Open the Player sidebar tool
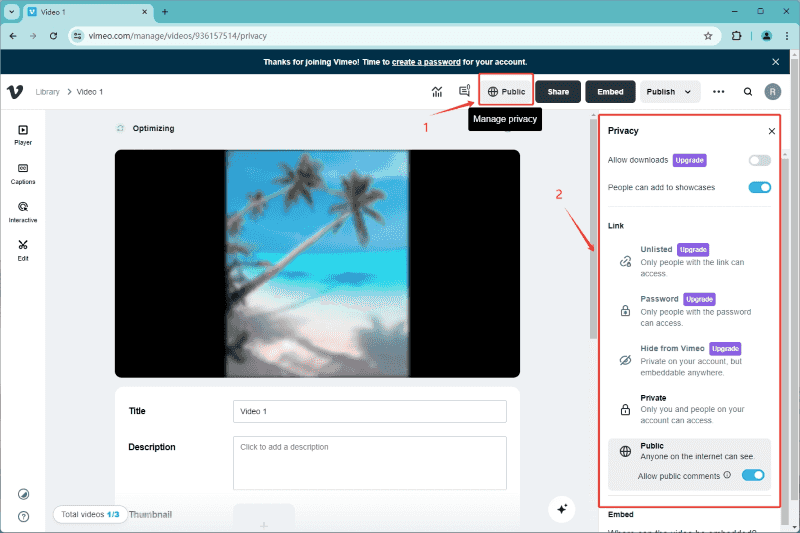Screen dimensions: 800x533 (23, 135)
